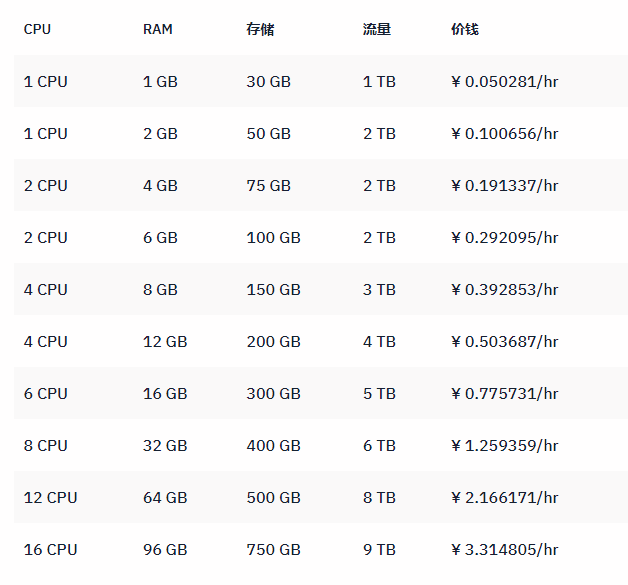Viewport: 628px width, 585px height.
Task: Click the 12 GB RAM cell
Action: (165, 342)
